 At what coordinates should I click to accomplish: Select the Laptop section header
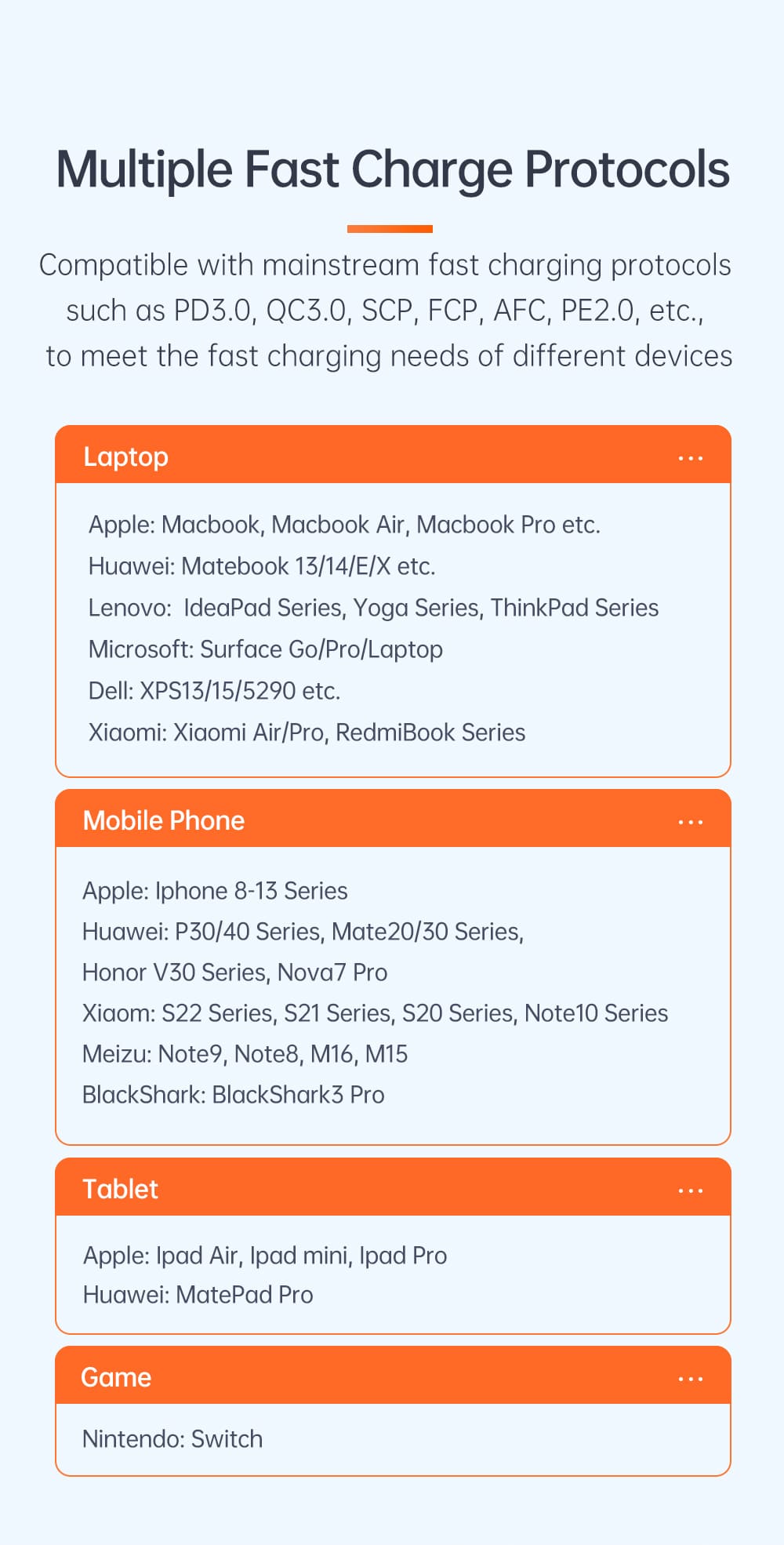126,456
